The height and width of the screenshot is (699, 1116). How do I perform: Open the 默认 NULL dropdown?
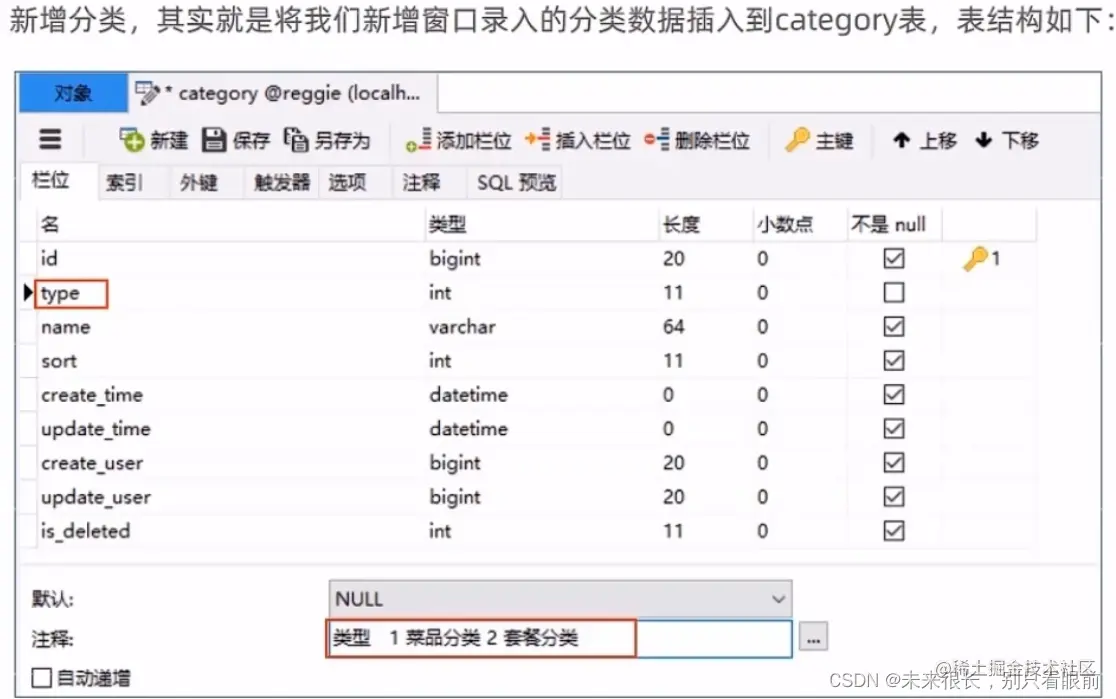click(x=560, y=599)
